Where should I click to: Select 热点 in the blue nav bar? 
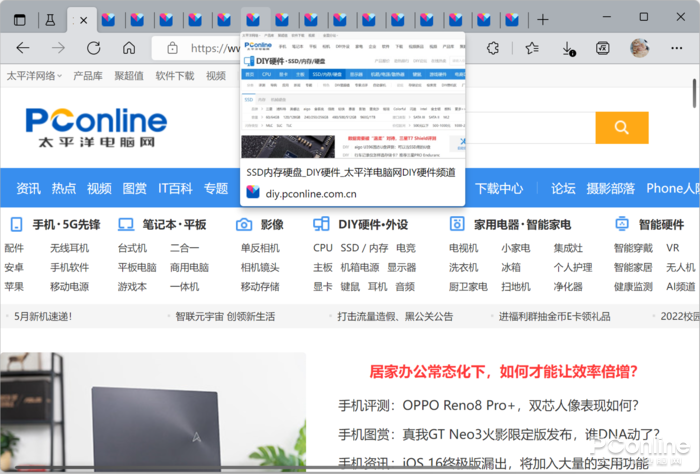(64, 188)
